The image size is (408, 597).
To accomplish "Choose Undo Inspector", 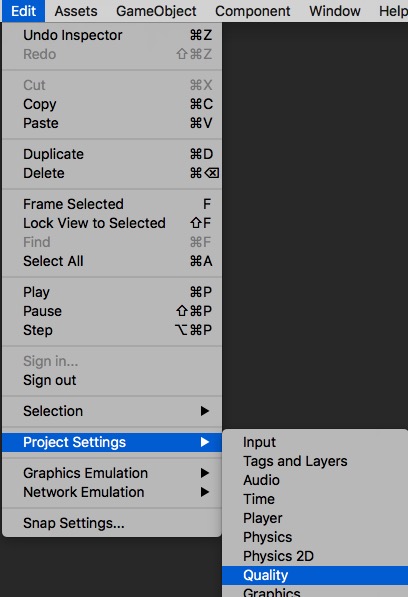I will [112, 35].
